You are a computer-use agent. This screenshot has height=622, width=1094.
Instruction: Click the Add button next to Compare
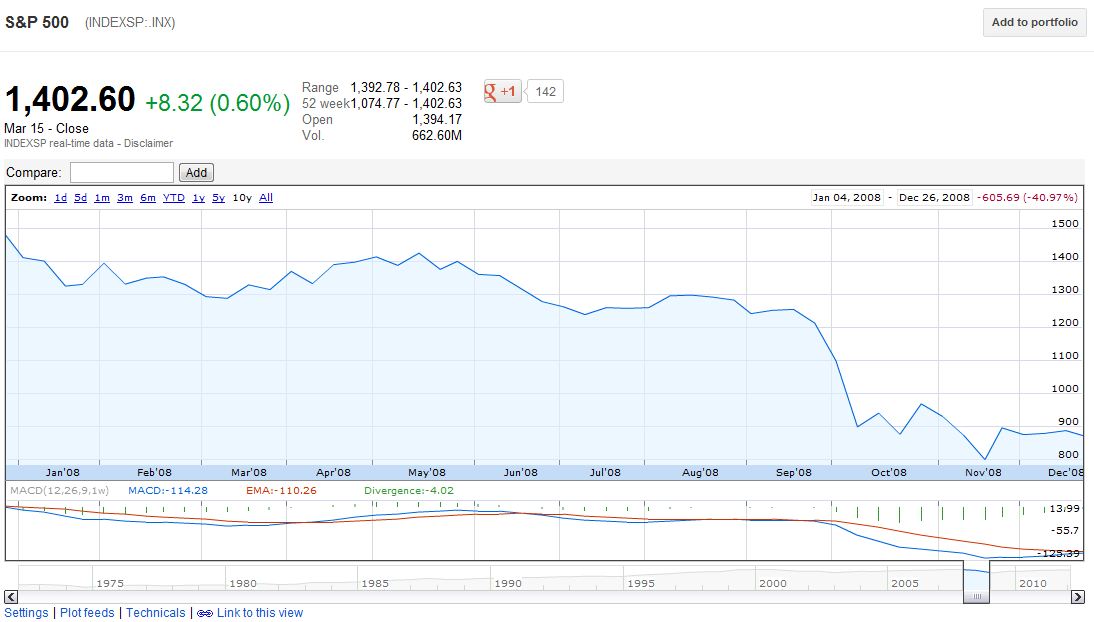pyautogui.click(x=196, y=172)
